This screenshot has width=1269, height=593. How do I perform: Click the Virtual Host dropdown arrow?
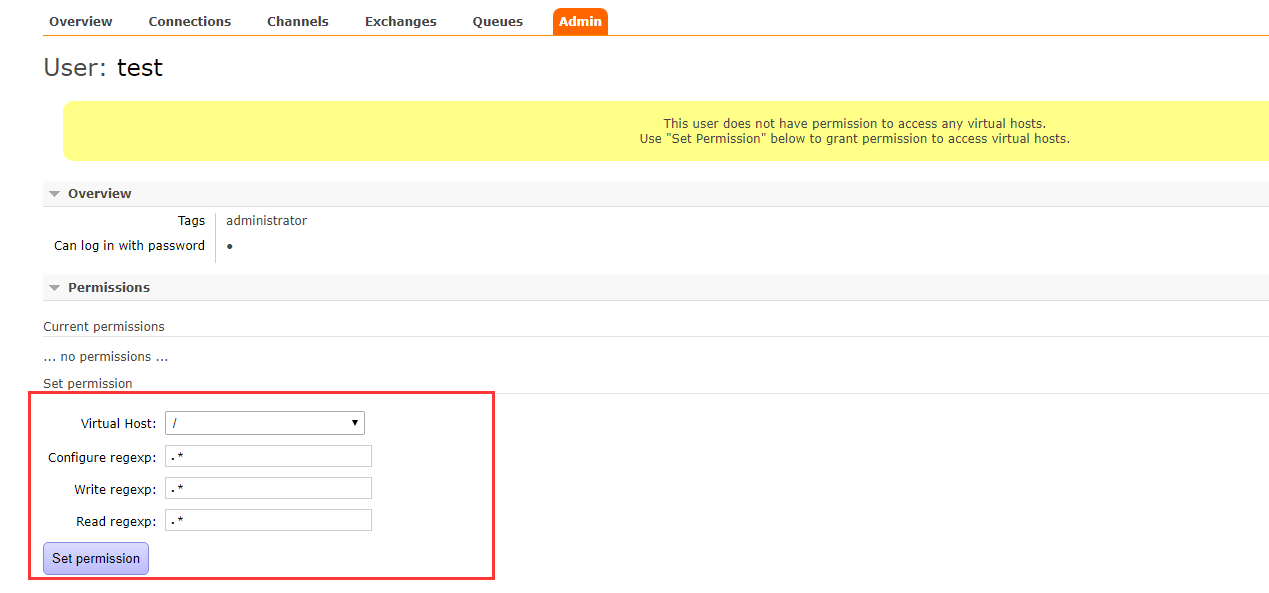tap(355, 423)
